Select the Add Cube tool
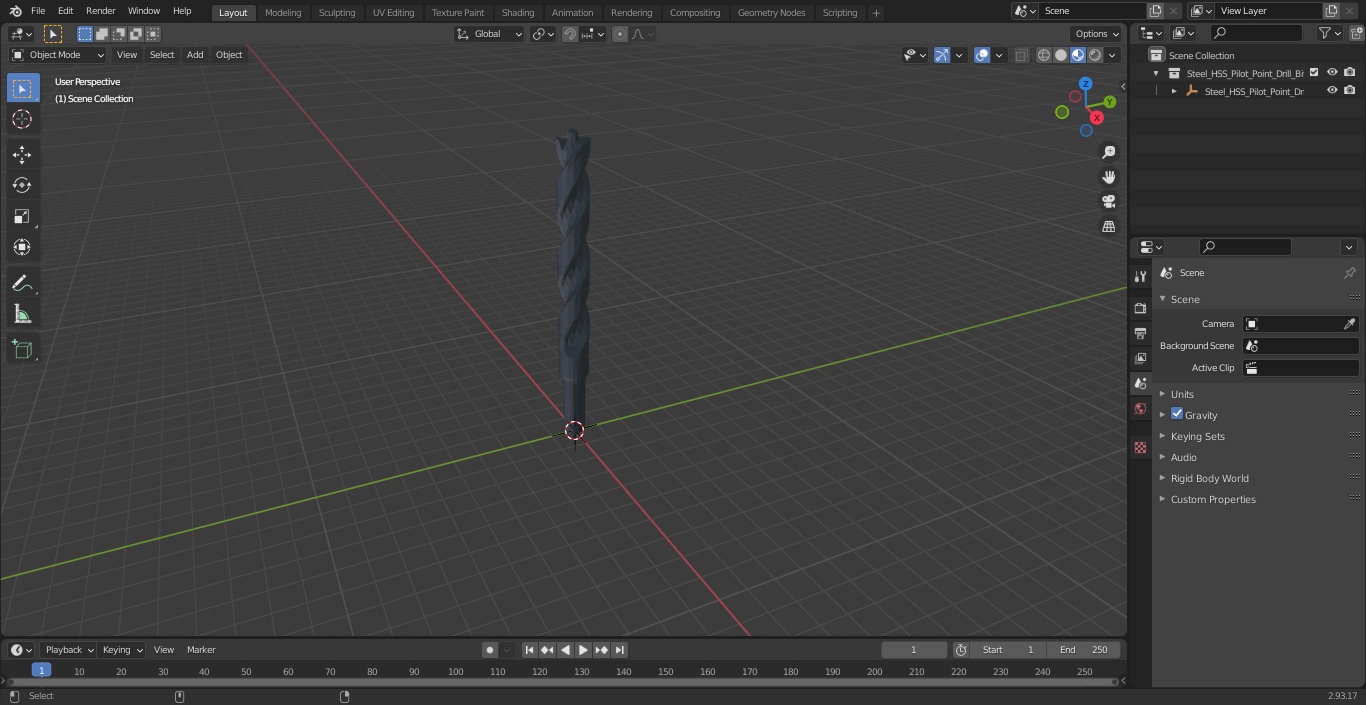1366x705 pixels. pos(22,350)
